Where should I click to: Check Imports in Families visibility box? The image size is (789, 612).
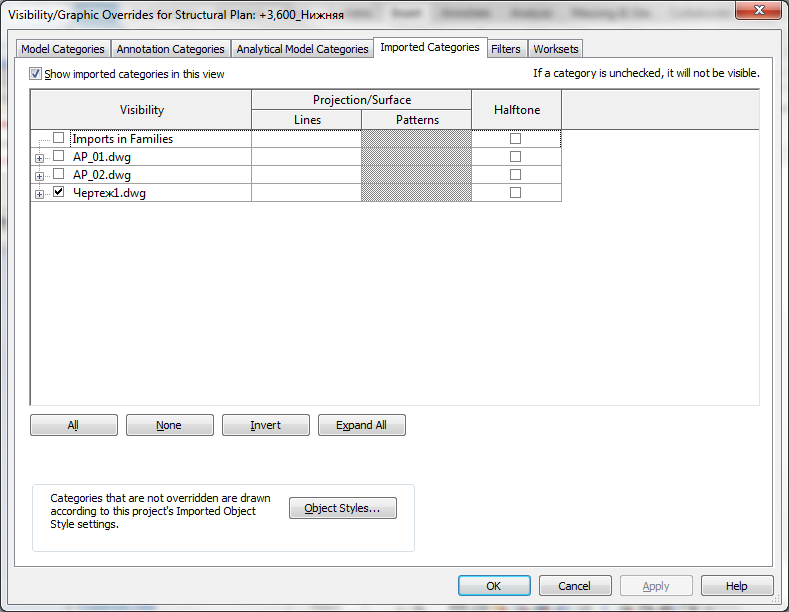click(x=58, y=137)
